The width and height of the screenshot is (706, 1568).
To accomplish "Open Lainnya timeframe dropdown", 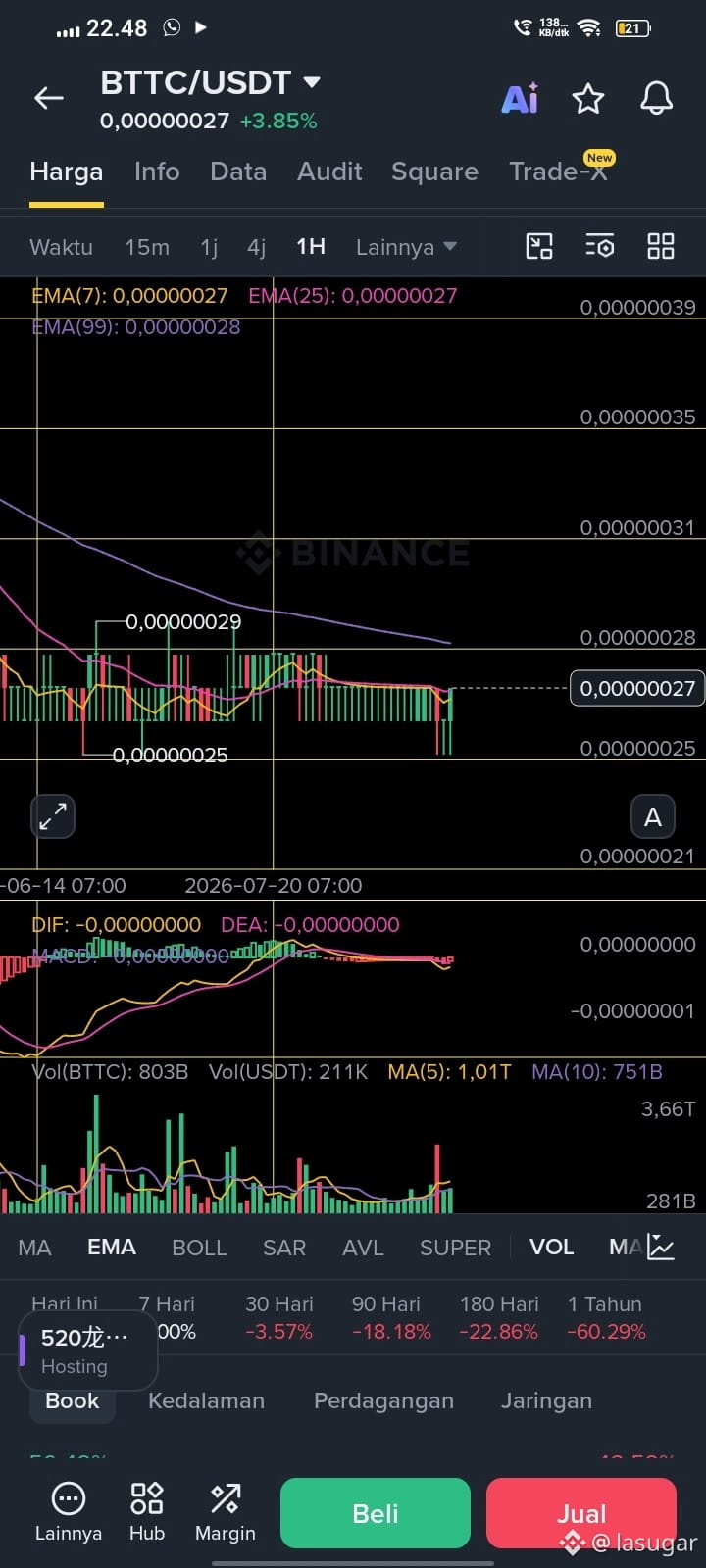I will click(406, 247).
